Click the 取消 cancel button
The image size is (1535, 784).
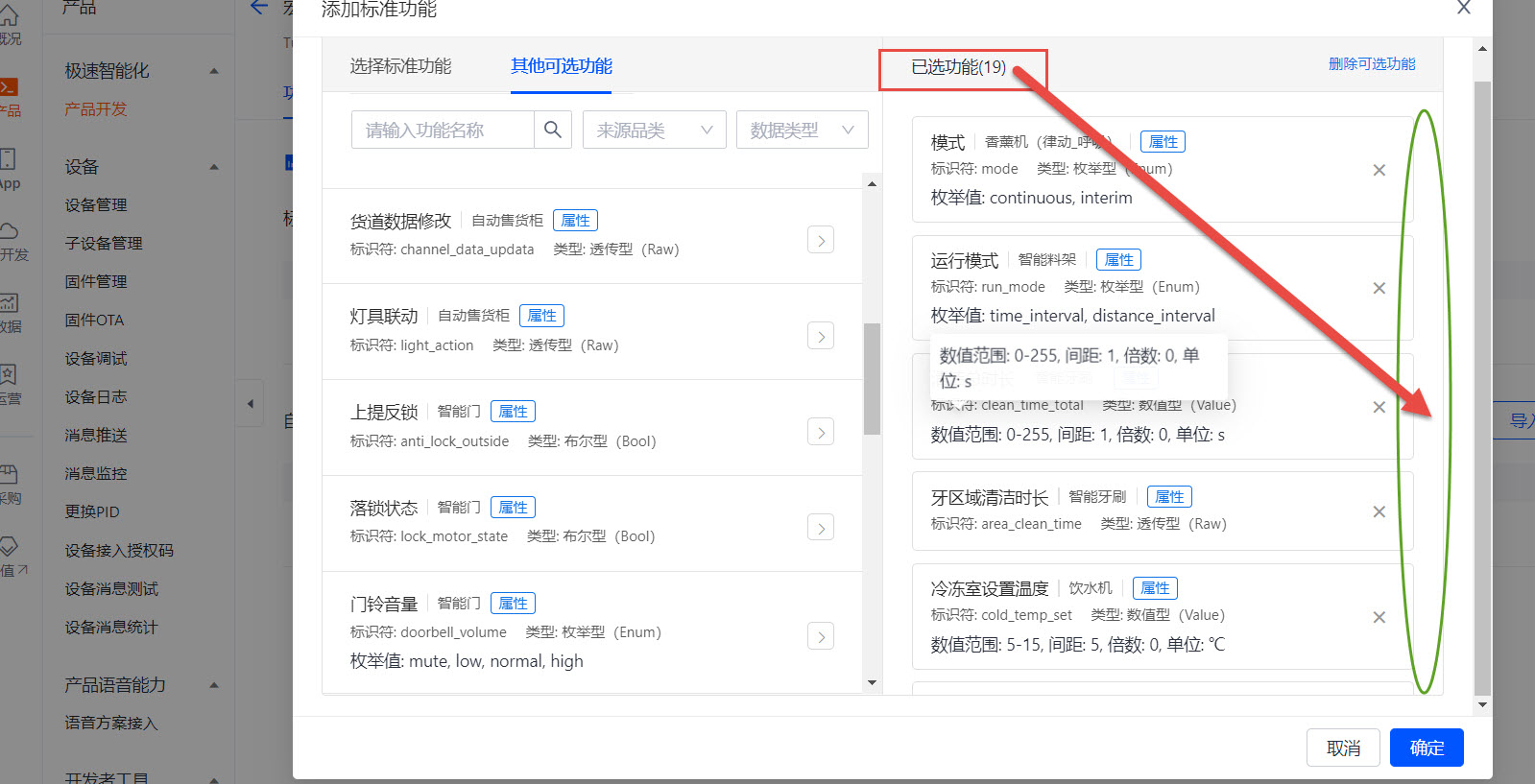(x=1342, y=748)
